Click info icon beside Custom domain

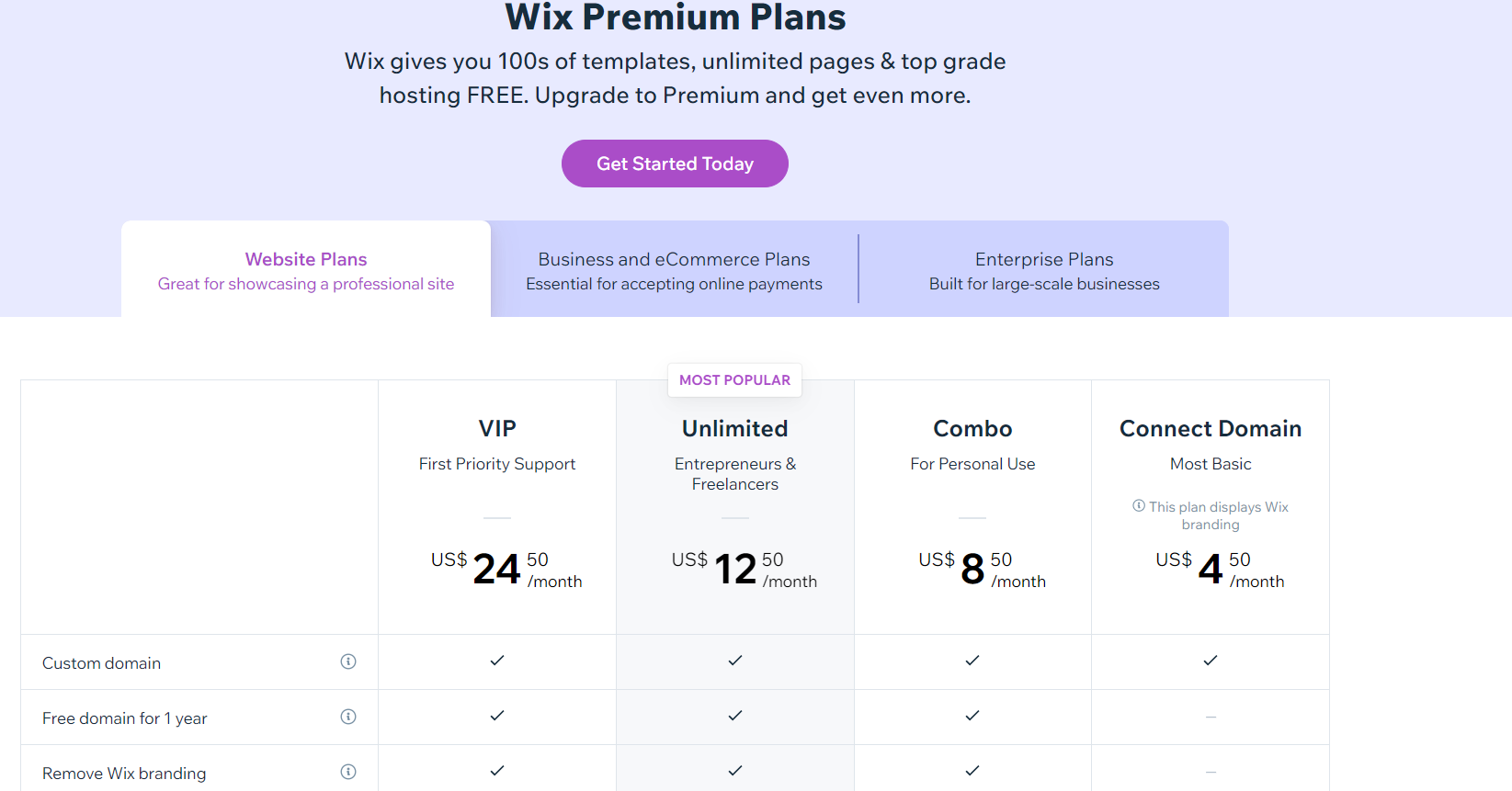[x=348, y=661]
